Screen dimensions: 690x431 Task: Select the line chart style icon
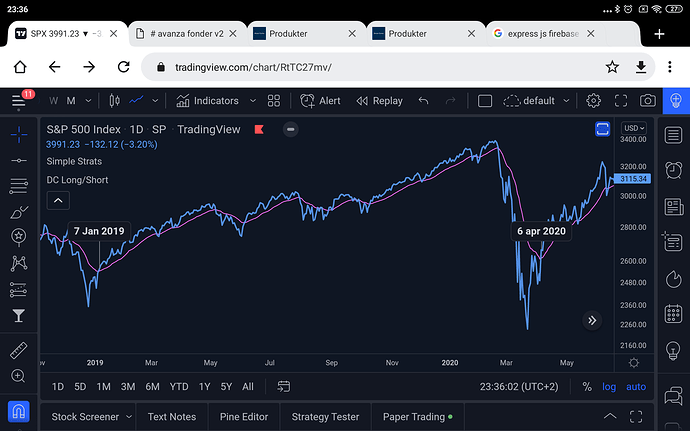click(136, 101)
